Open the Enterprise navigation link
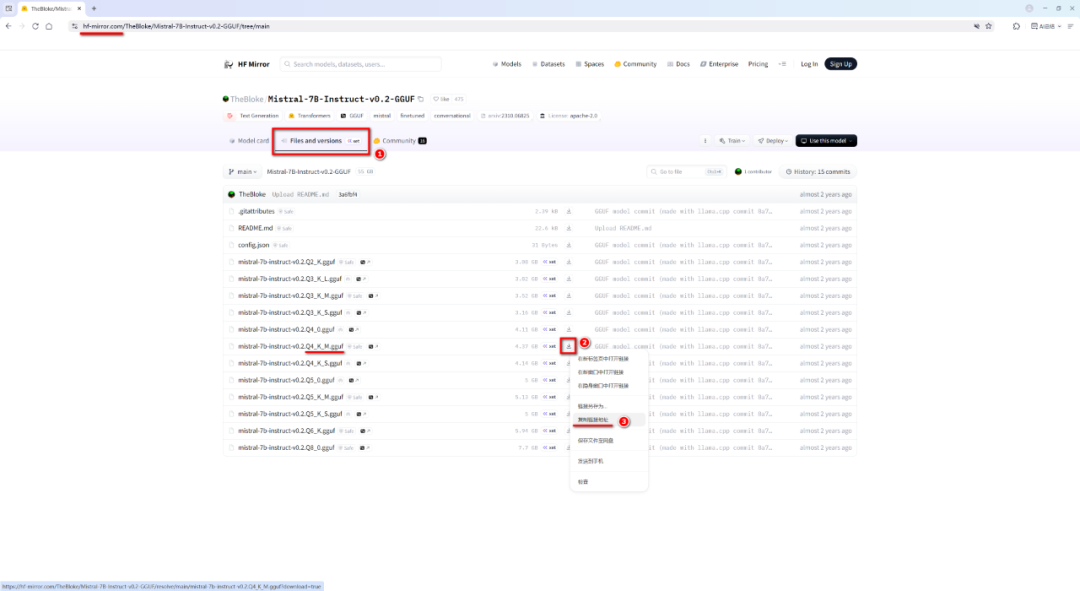The height and width of the screenshot is (591, 1080). coord(719,64)
